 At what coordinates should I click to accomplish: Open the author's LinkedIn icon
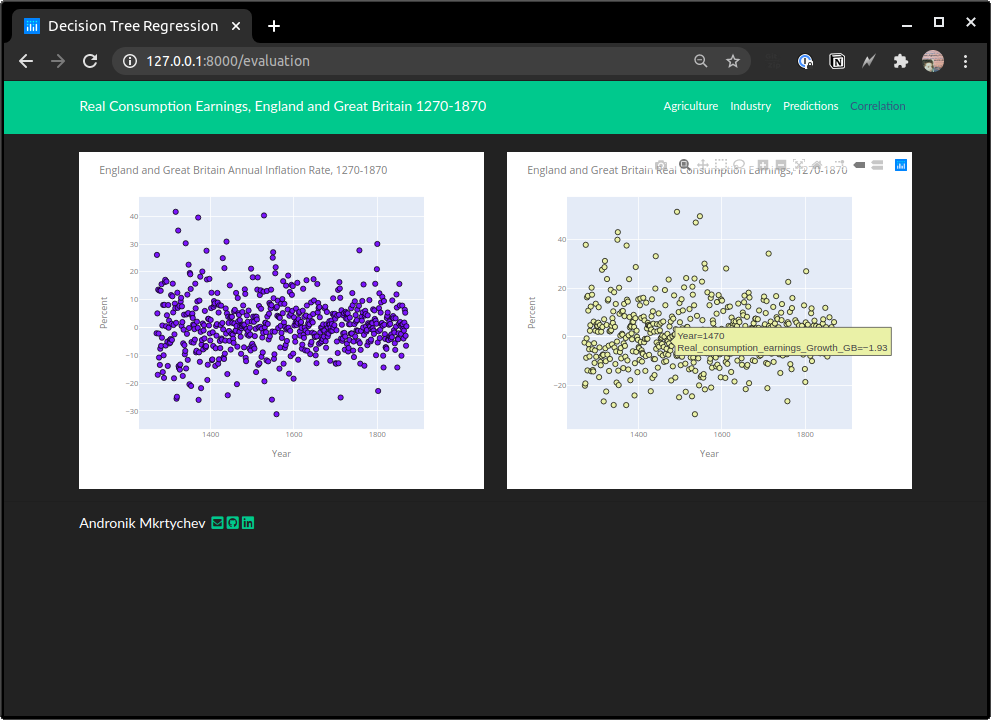click(x=248, y=523)
